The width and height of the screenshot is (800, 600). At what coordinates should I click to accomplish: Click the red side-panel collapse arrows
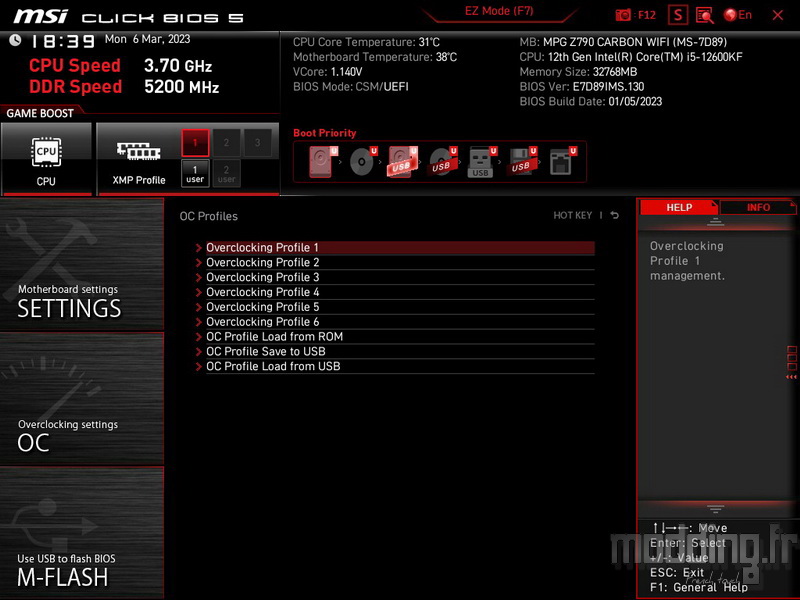click(x=791, y=377)
